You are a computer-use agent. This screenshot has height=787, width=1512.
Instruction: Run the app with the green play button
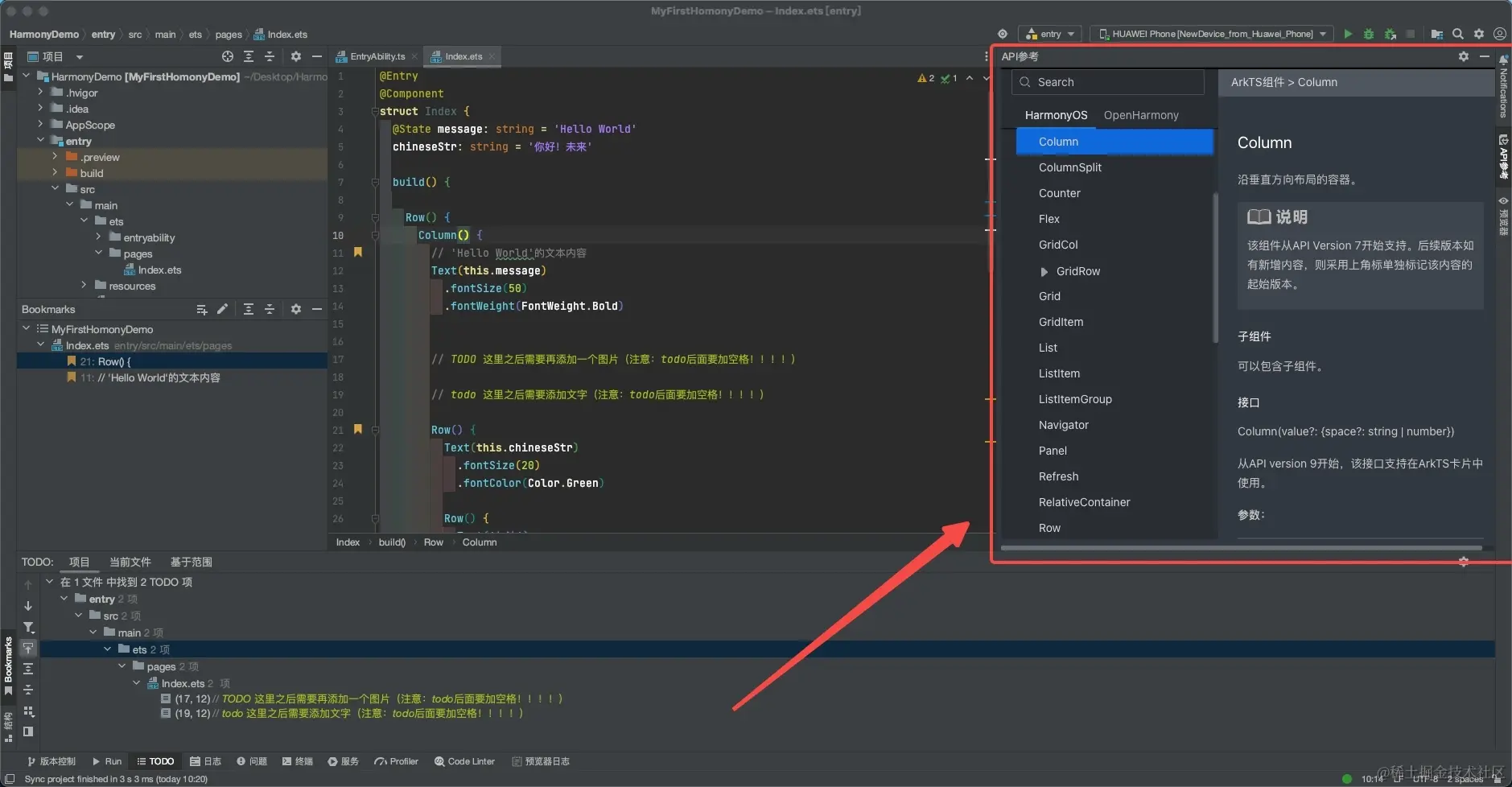[1348, 34]
